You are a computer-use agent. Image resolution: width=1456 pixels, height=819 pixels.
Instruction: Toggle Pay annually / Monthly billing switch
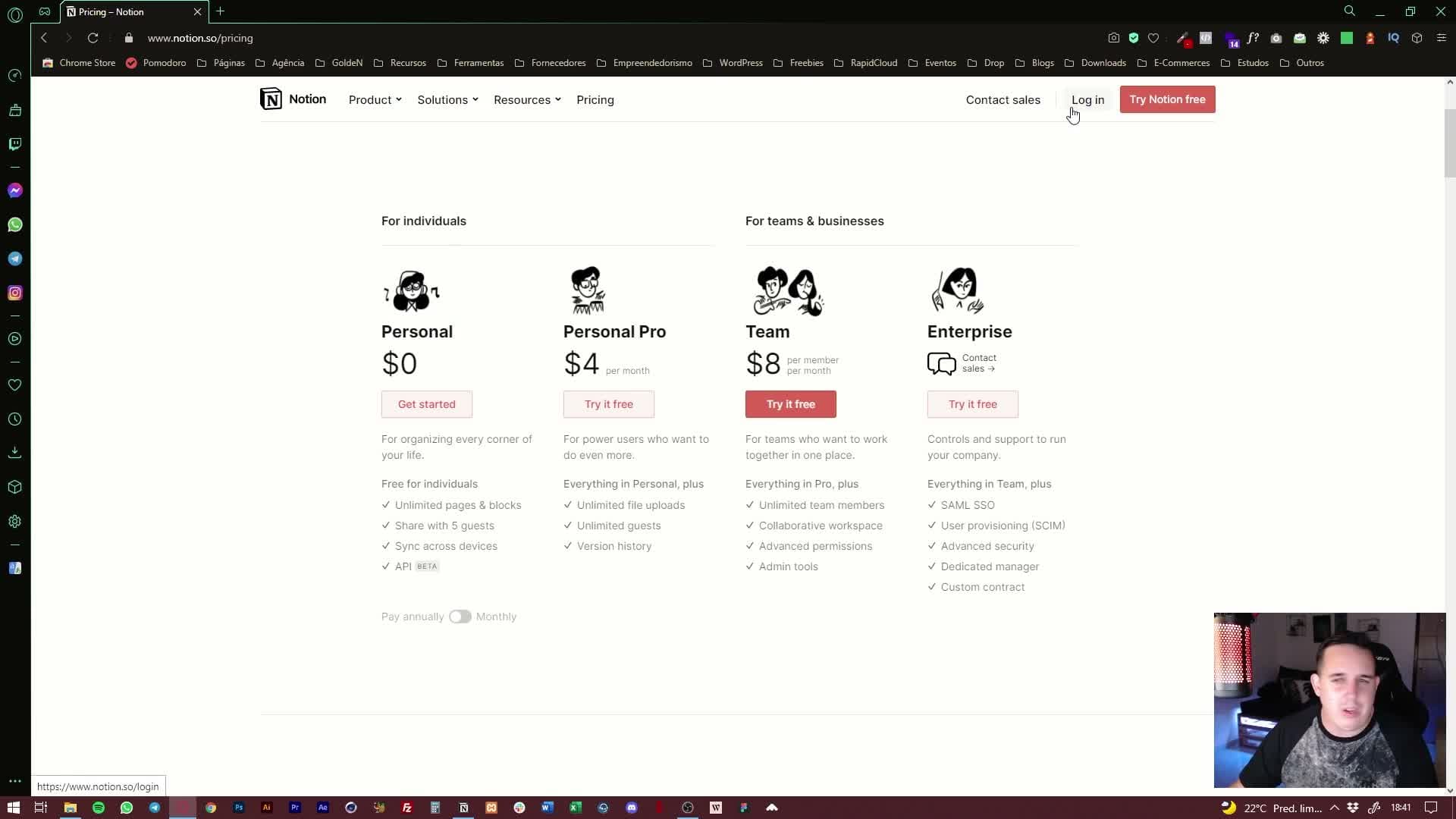(x=460, y=617)
